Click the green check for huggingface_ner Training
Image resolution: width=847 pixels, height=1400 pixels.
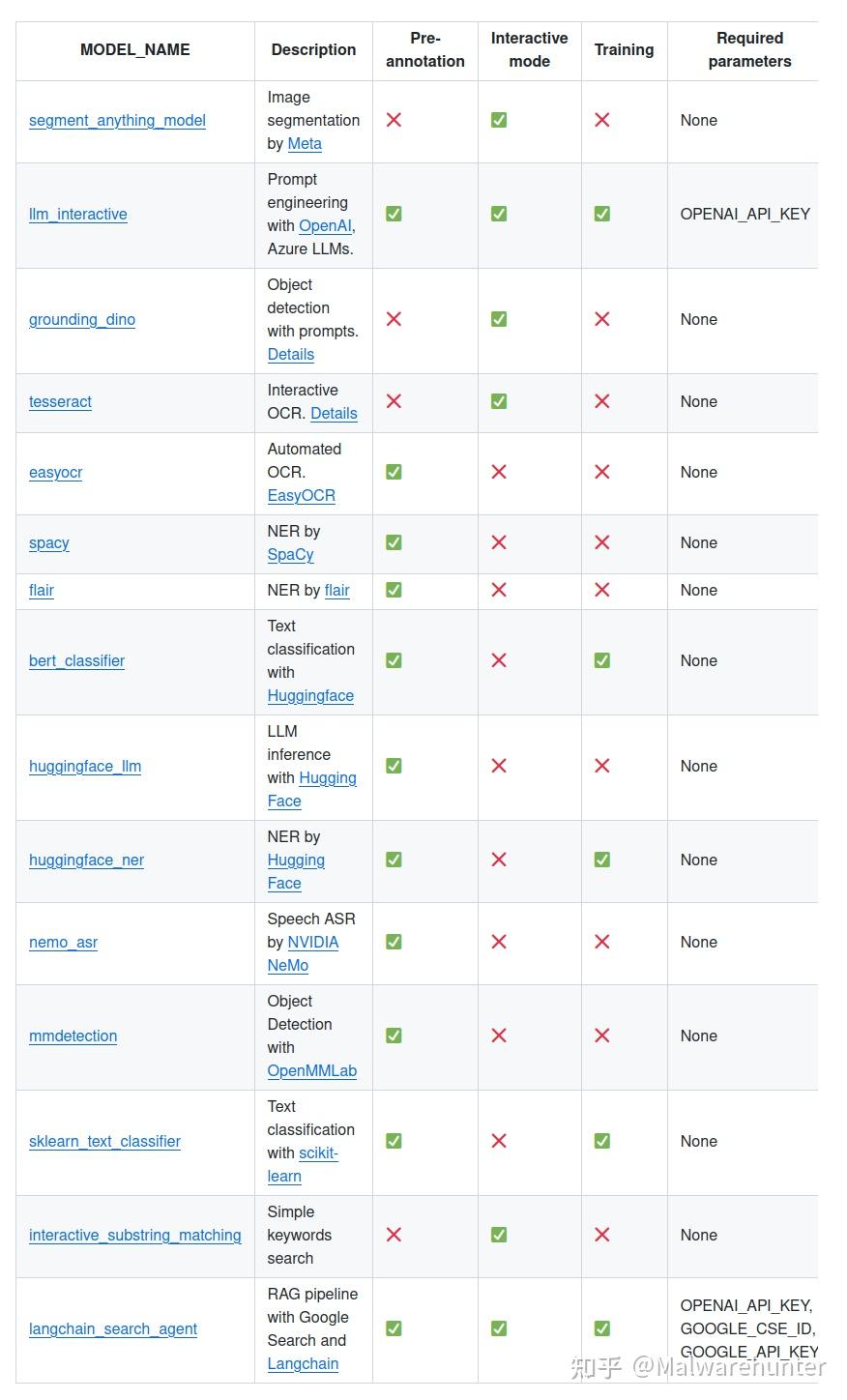602,860
